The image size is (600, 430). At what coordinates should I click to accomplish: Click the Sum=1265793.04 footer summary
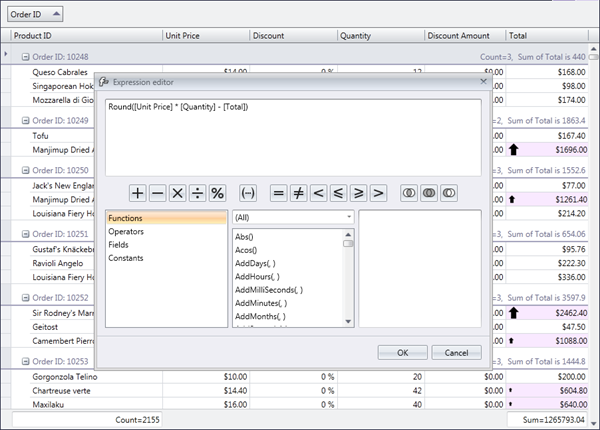[548, 420]
